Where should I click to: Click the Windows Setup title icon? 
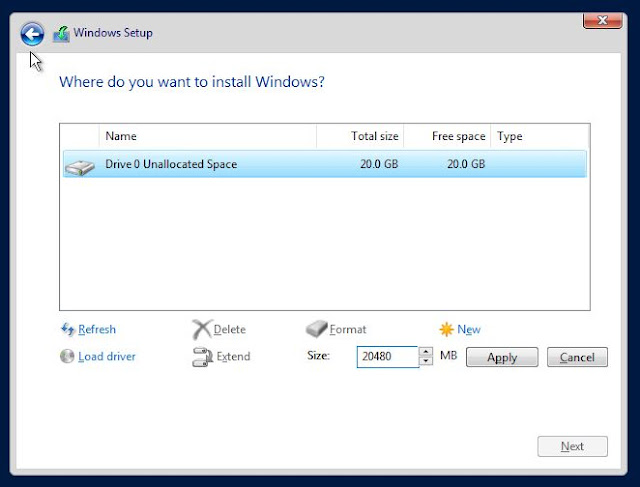[x=61, y=34]
